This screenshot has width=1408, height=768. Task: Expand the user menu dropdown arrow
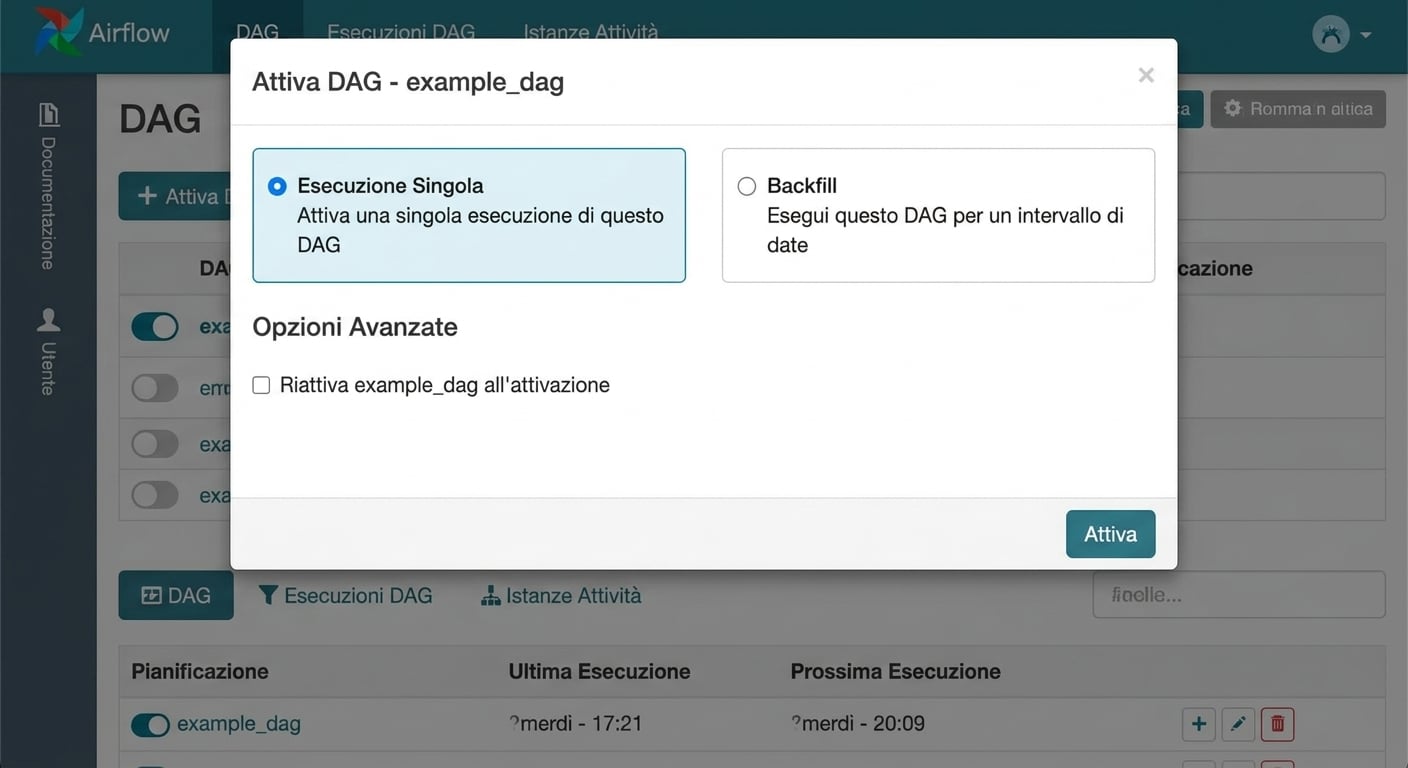tap(1365, 36)
